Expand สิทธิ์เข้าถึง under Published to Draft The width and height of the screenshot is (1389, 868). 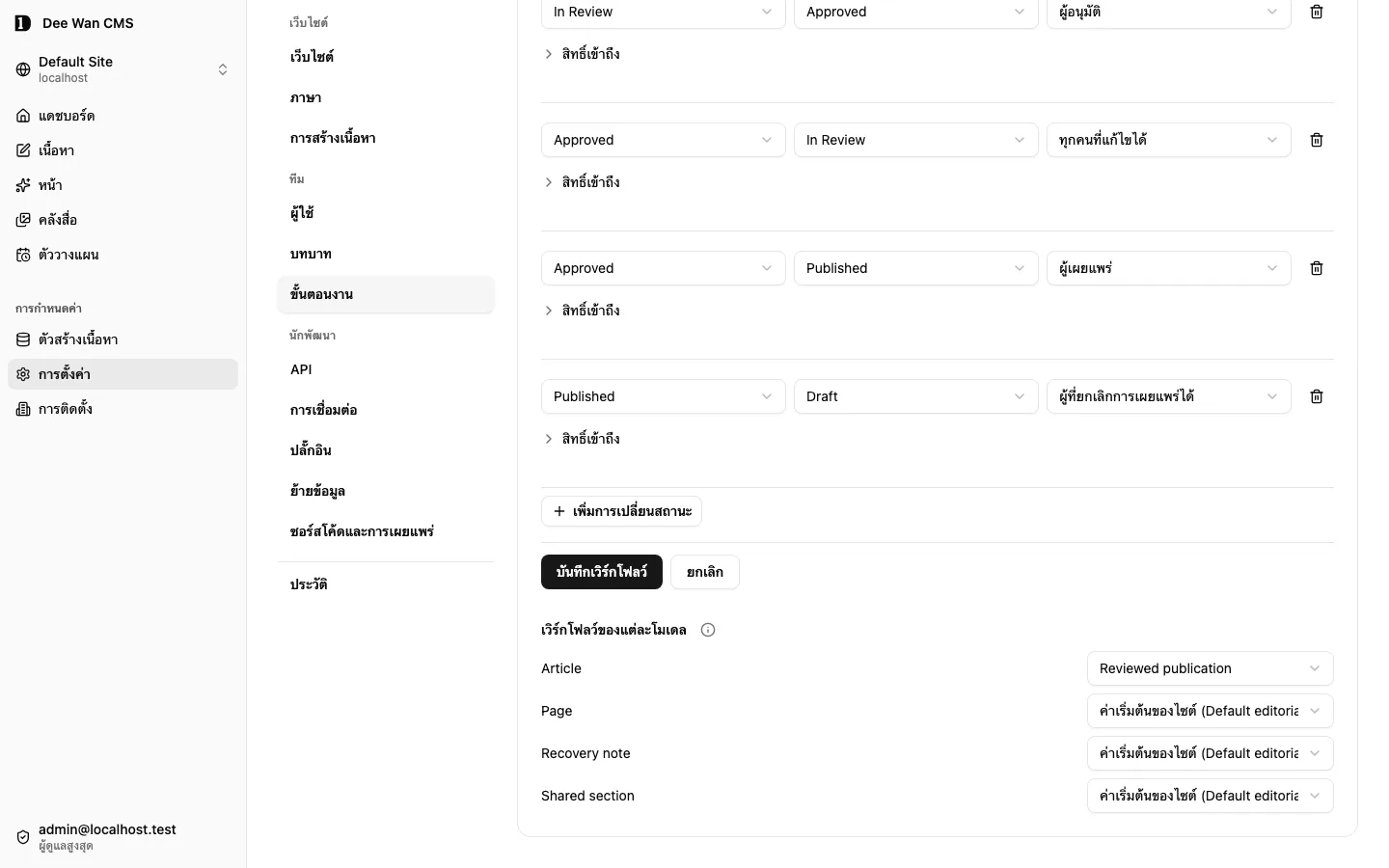(582, 439)
